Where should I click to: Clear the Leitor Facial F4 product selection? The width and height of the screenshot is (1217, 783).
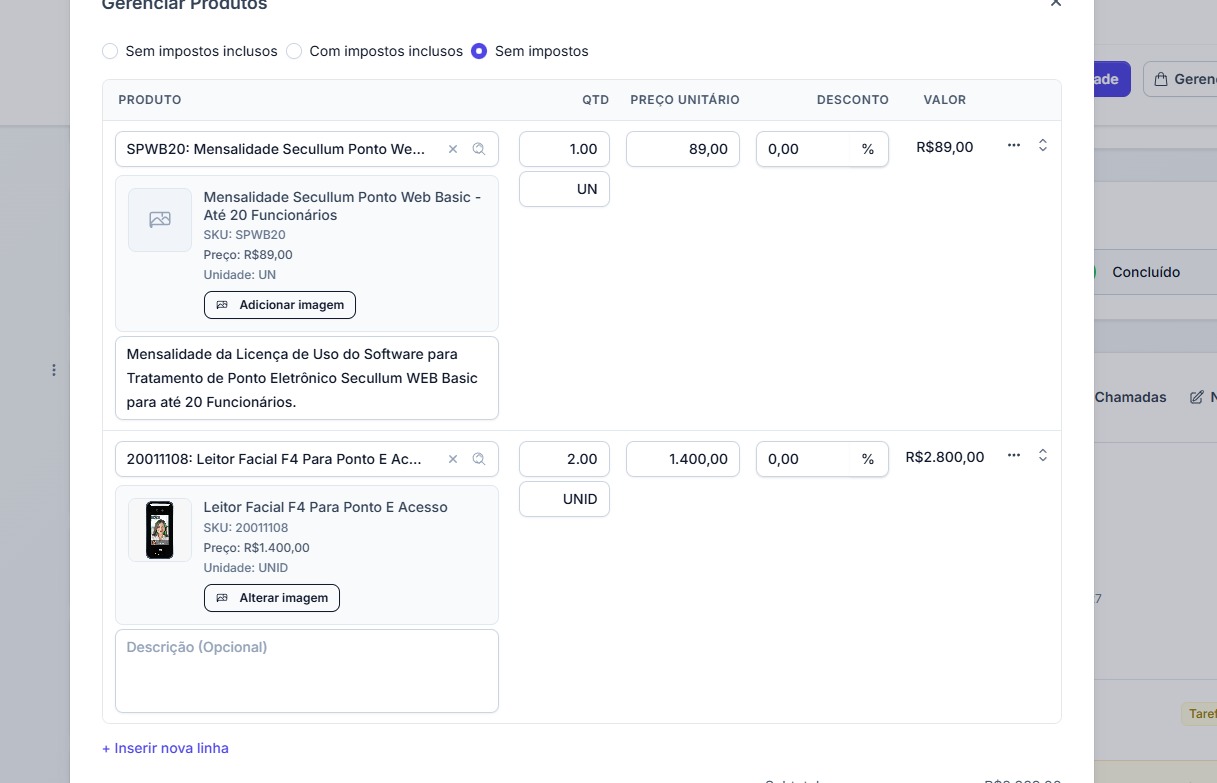coord(452,460)
